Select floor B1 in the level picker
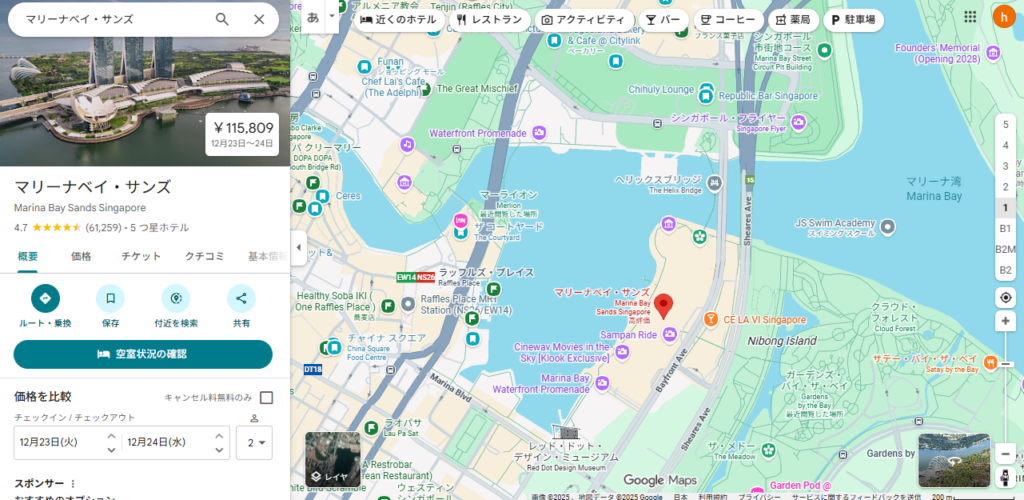The width and height of the screenshot is (1024, 500). coord(1005,228)
